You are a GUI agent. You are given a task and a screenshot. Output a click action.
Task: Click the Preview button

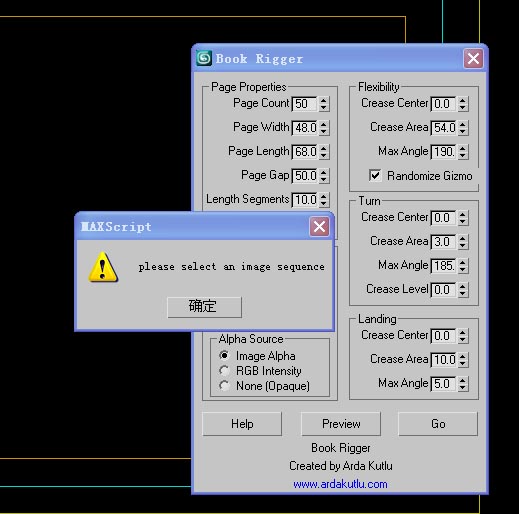[341, 424]
